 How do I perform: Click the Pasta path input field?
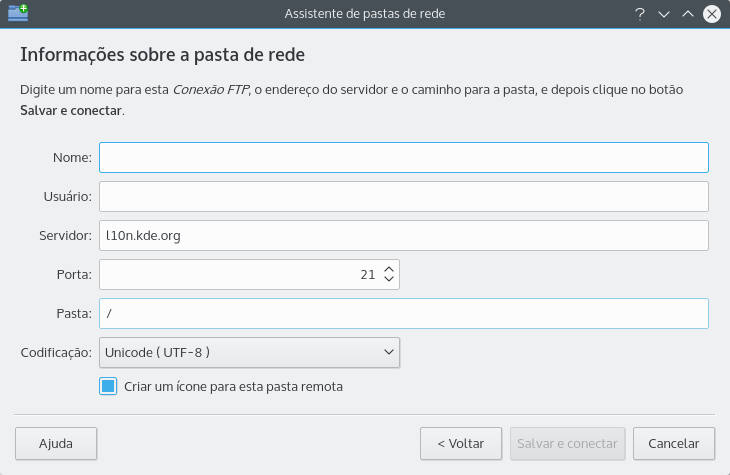tap(403, 313)
